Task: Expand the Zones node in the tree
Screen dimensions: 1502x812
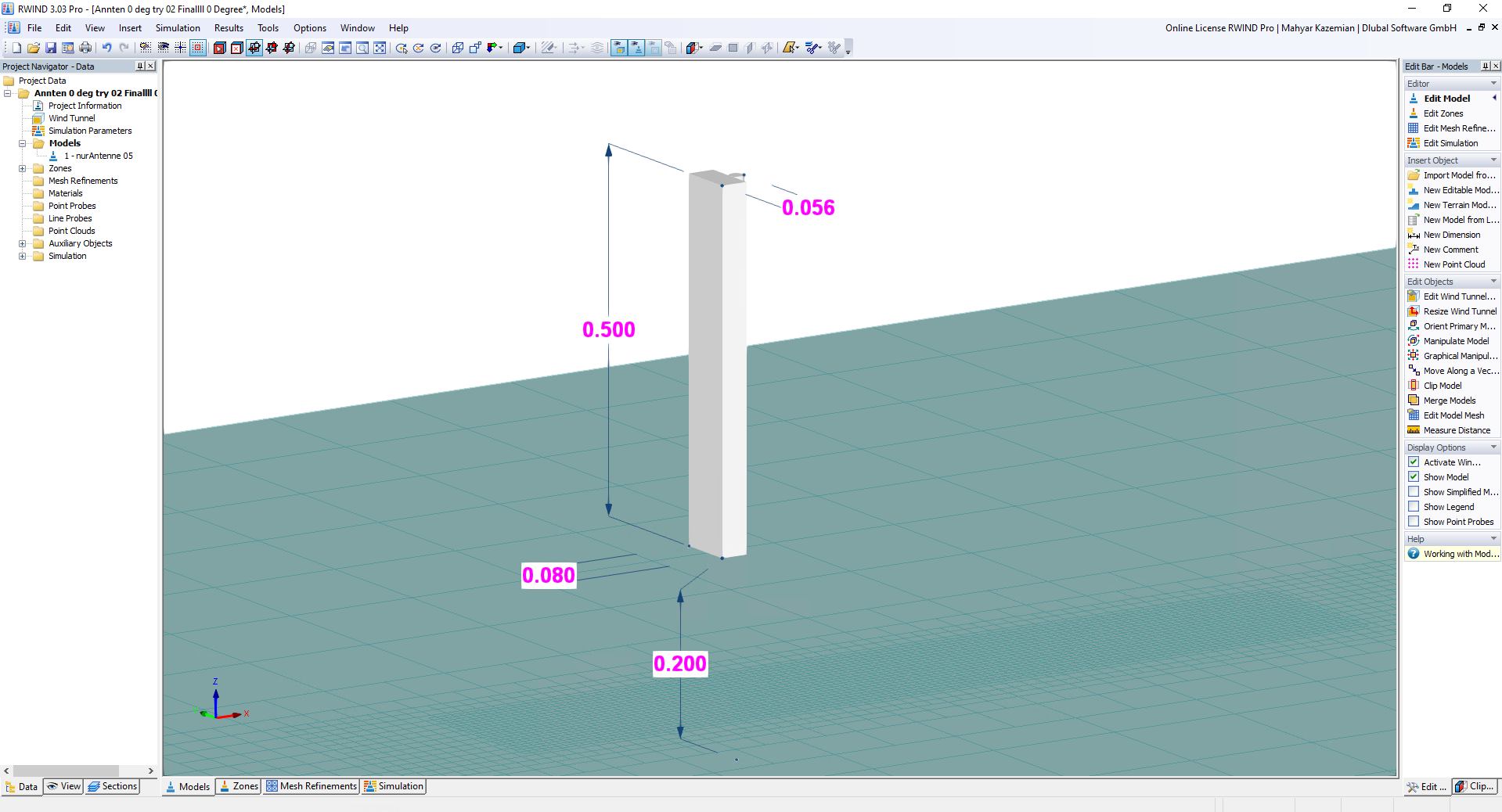Action: click(22, 168)
